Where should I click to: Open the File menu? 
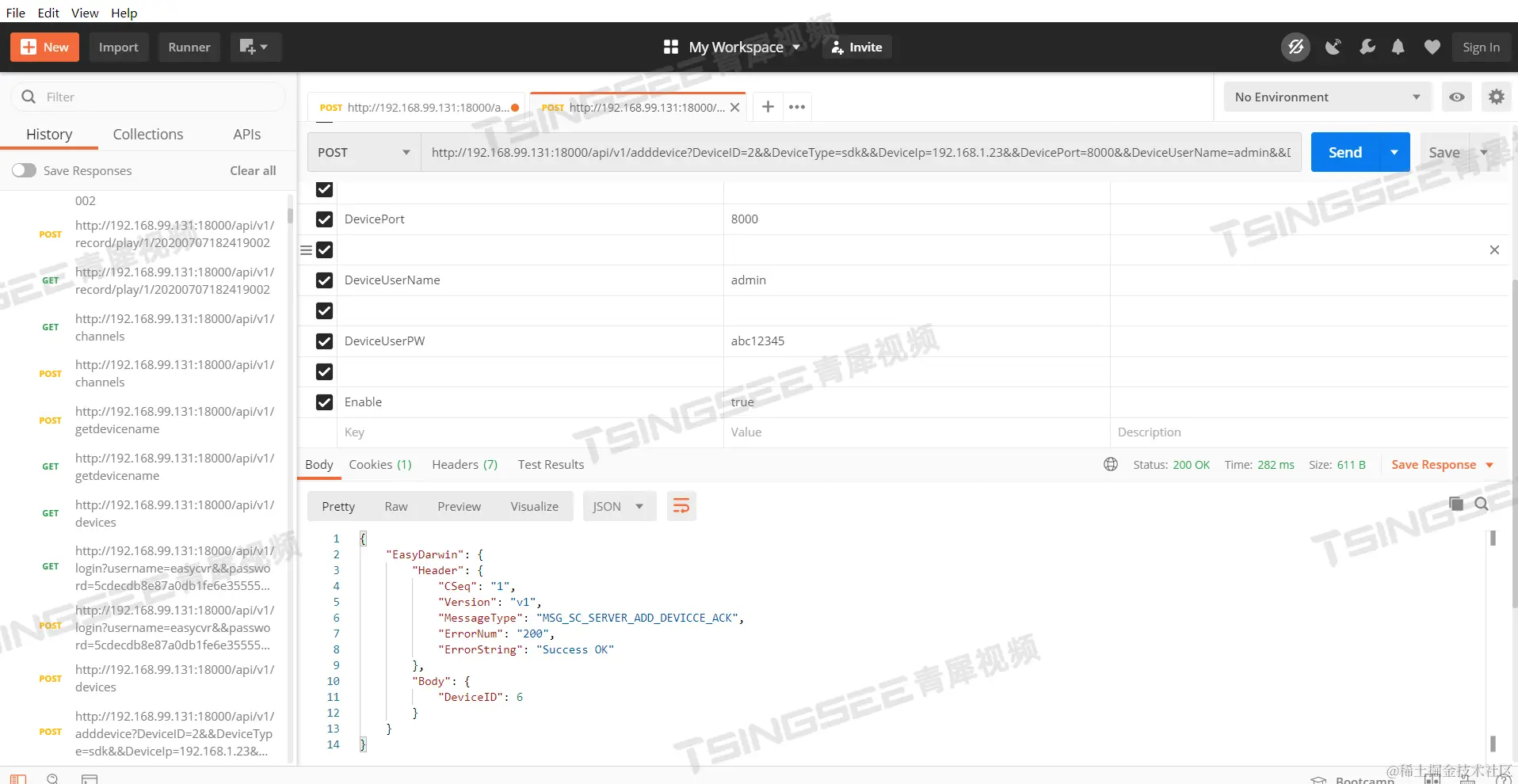pos(16,13)
